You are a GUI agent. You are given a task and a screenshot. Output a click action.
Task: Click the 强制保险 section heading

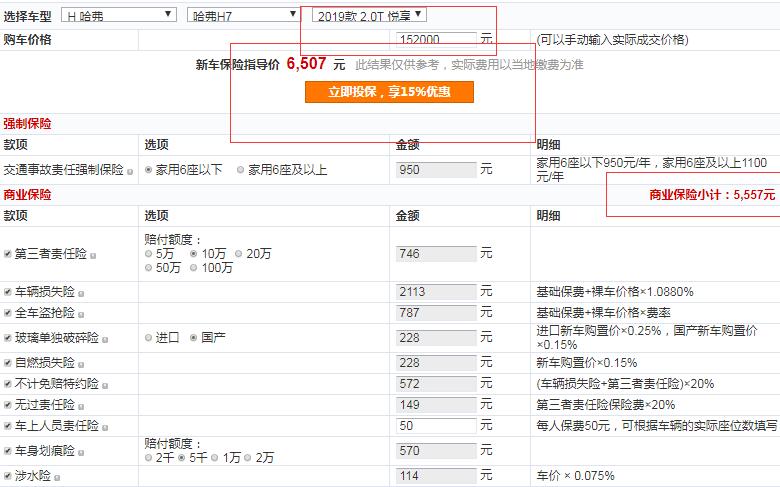pos(27,124)
